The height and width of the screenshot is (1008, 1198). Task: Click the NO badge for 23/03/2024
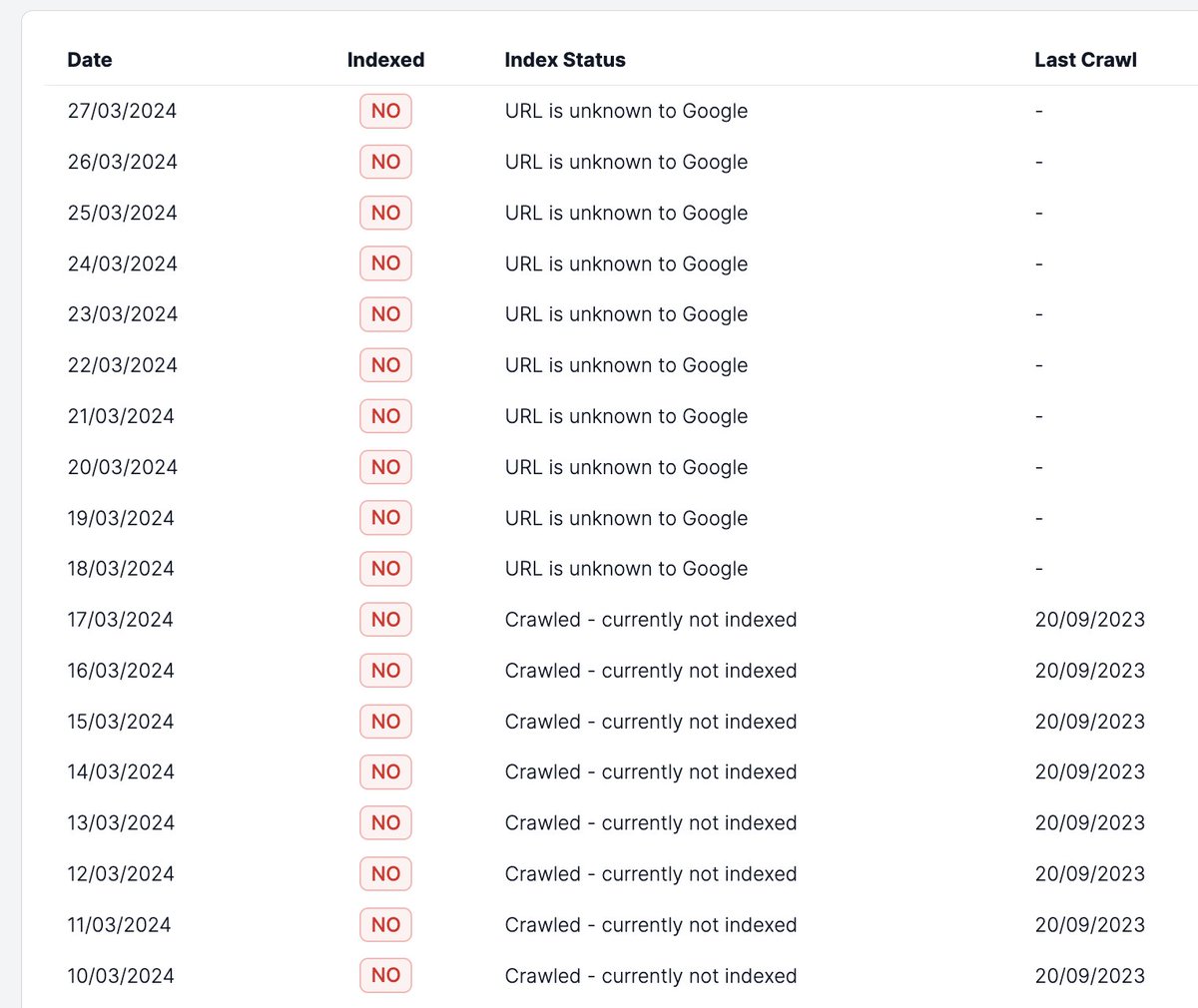tap(385, 314)
